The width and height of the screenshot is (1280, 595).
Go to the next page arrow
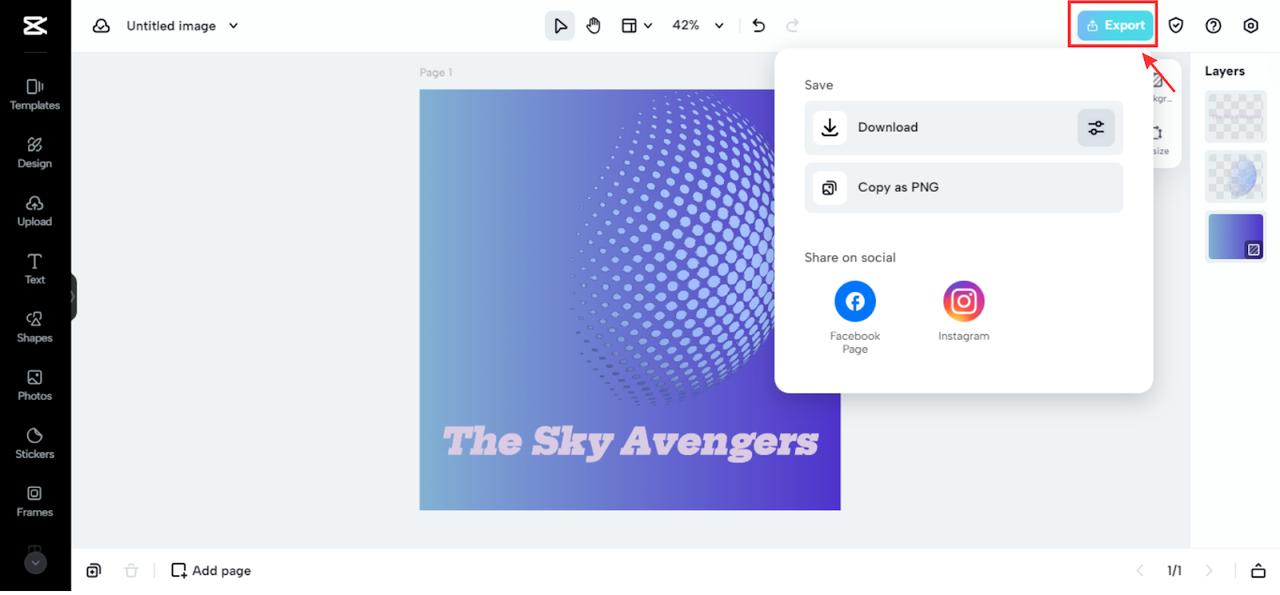point(1209,571)
